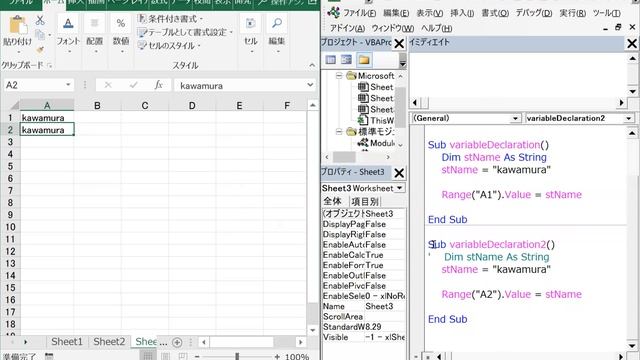Screen dimensions: 640x360
Task: Click the formula bar enter checkmark icon
Action: click(133, 85)
